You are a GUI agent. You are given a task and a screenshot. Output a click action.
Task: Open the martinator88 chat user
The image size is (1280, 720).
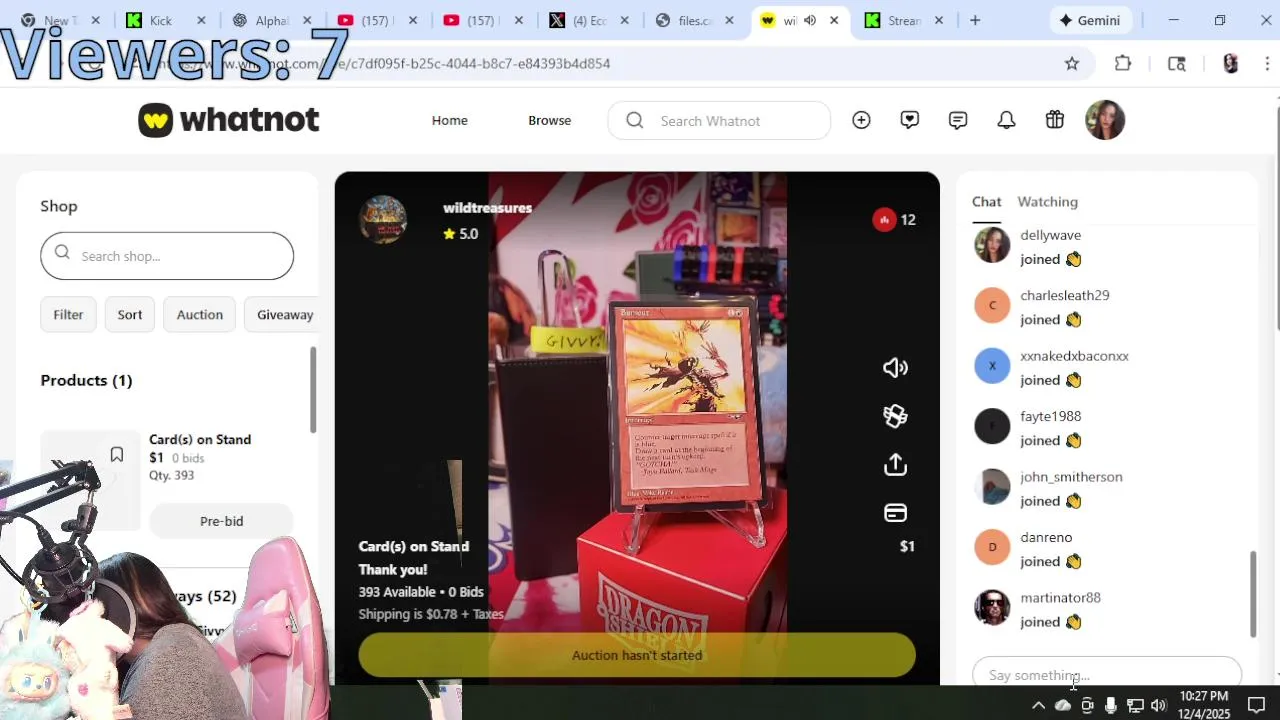(x=1060, y=598)
